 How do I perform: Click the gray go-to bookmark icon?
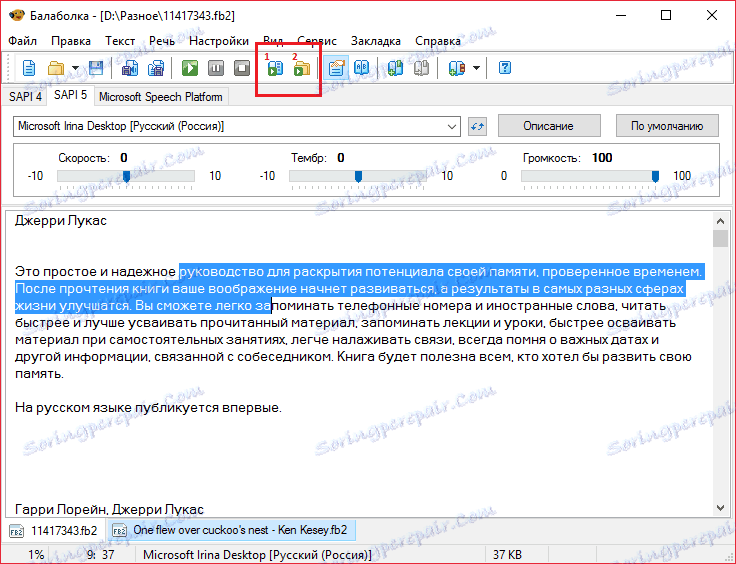(x=422, y=68)
